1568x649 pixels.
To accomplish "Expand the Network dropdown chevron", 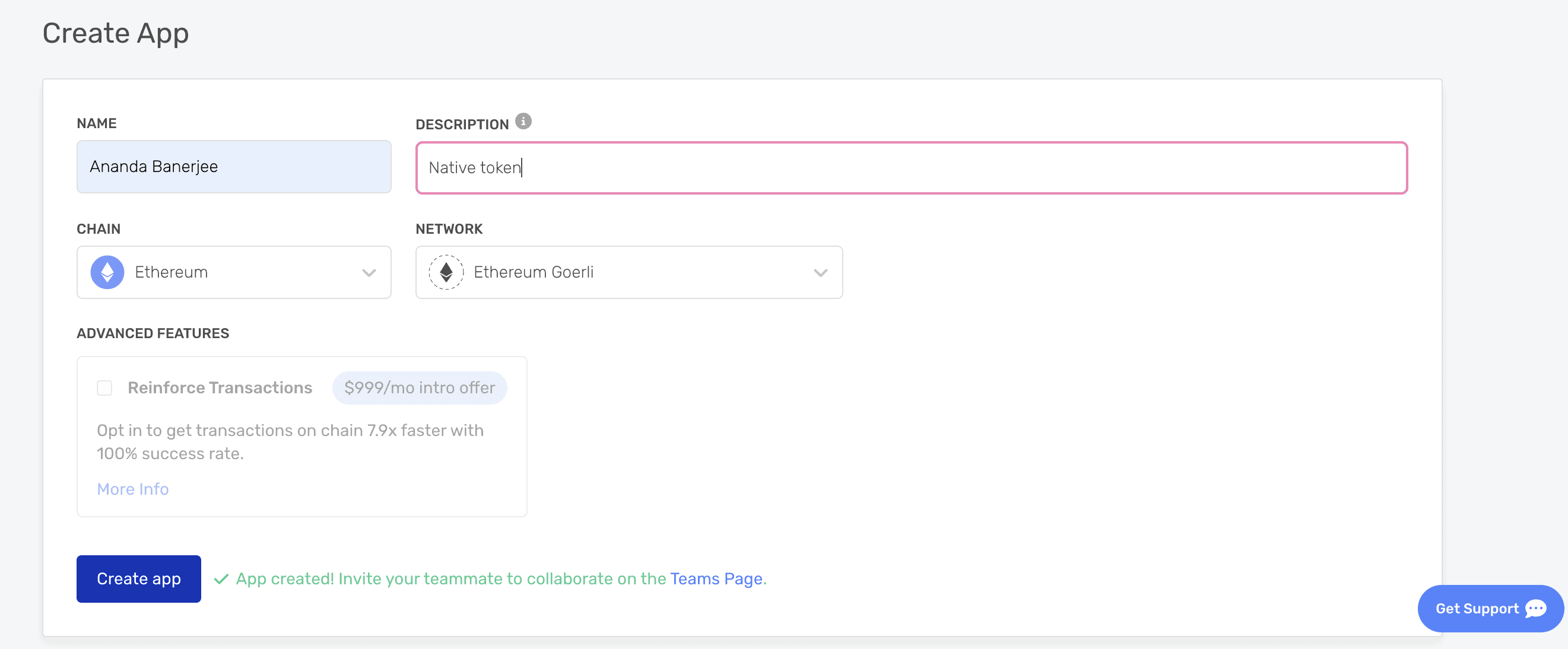I will (820, 272).
